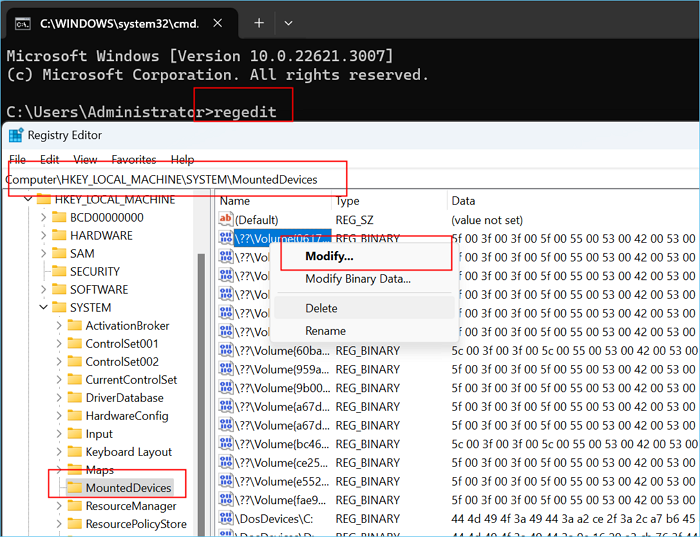The width and height of the screenshot is (700, 537).
Task: Click Rename in the context menu
Action: (x=325, y=331)
